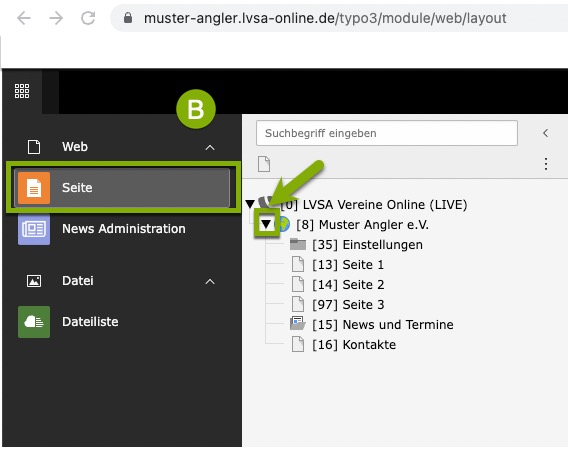This screenshot has width=568, height=450.
Task: Reload the page in the browser
Action: click(88, 18)
